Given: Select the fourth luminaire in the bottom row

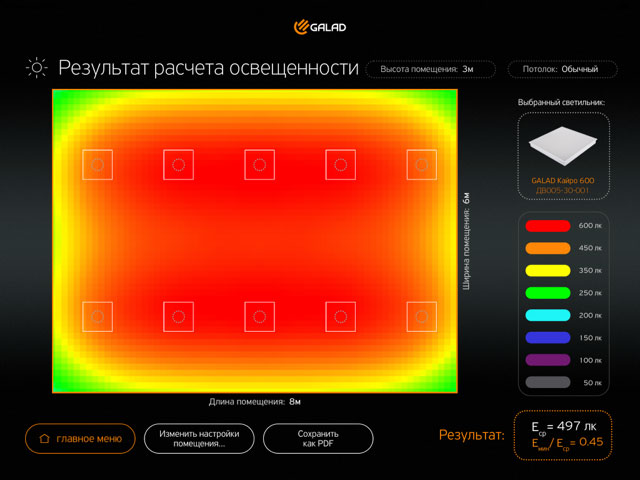Looking at the screenshot, I should 340,316.
